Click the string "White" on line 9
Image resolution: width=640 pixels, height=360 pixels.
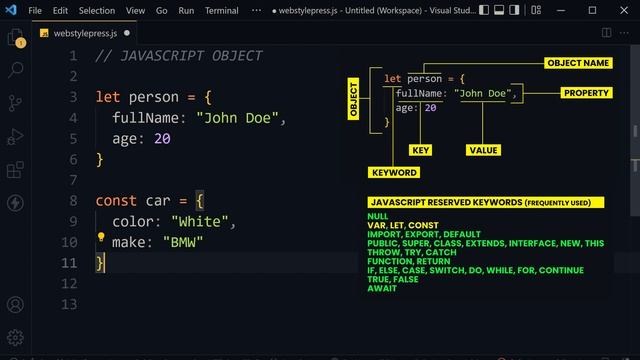[x=200, y=221]
